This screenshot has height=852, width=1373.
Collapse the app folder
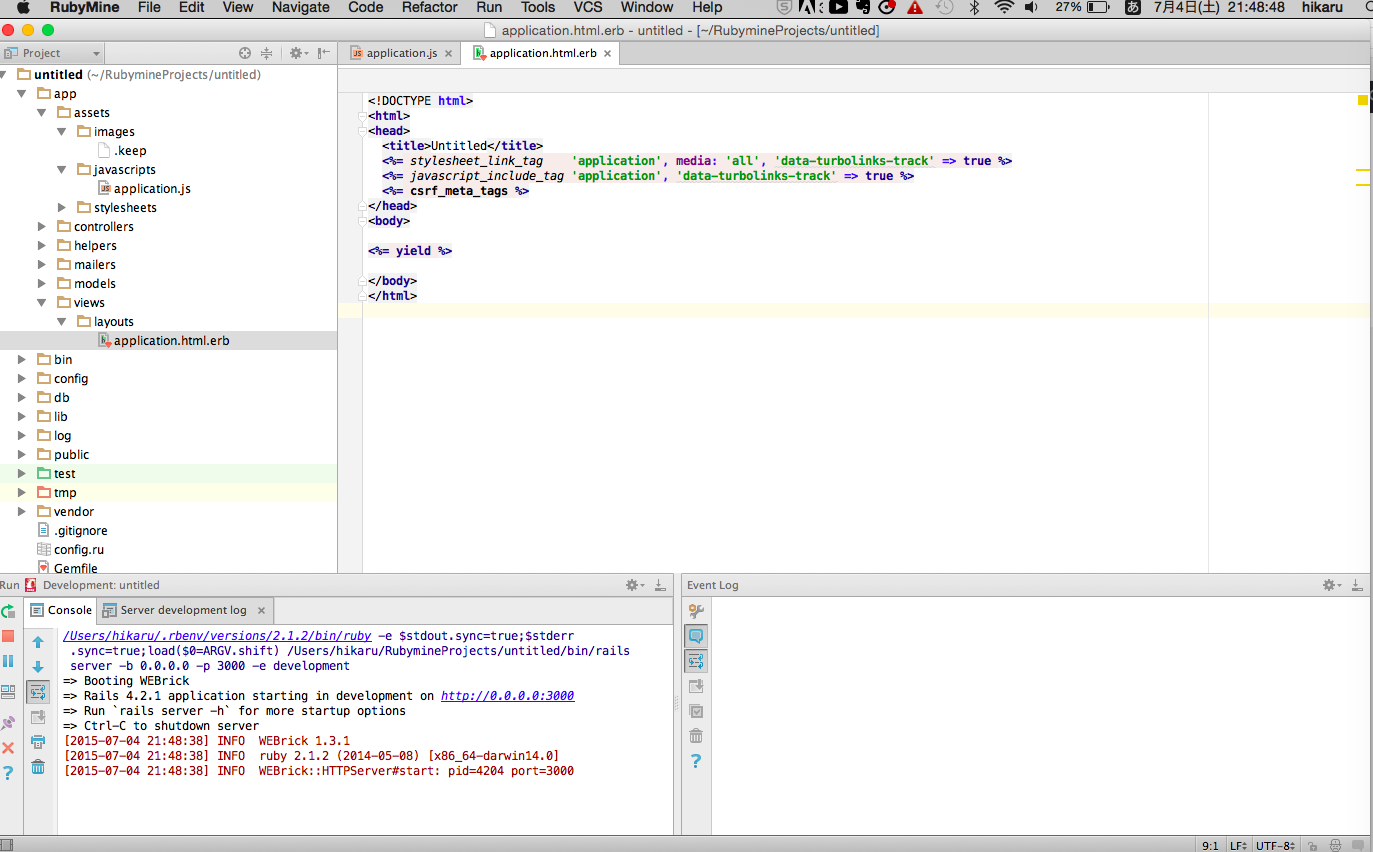pyautogui.click(x=22, y=93)
